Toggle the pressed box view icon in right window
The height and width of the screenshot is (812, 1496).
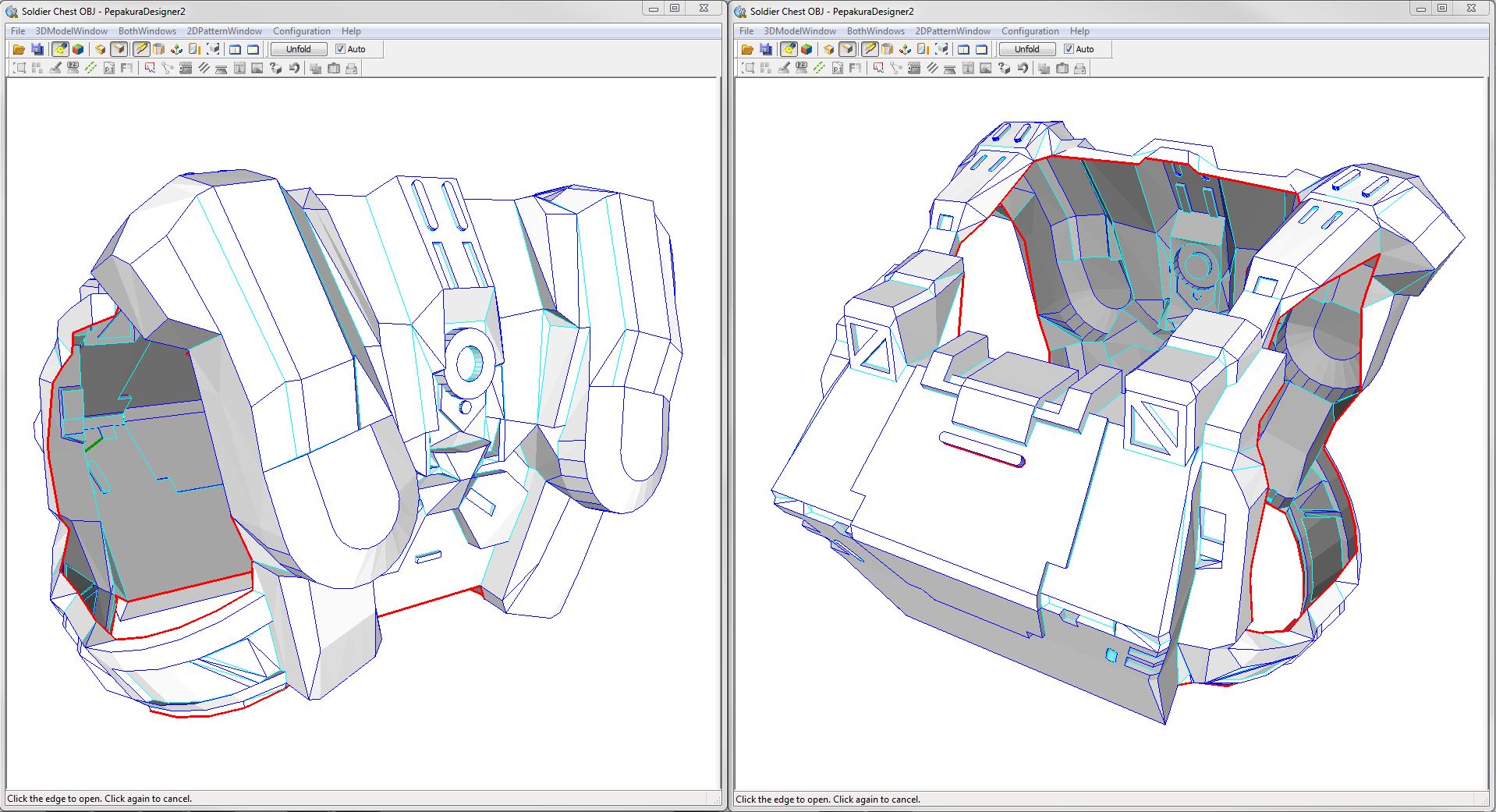pyautogui.click(x=847, y=49)
